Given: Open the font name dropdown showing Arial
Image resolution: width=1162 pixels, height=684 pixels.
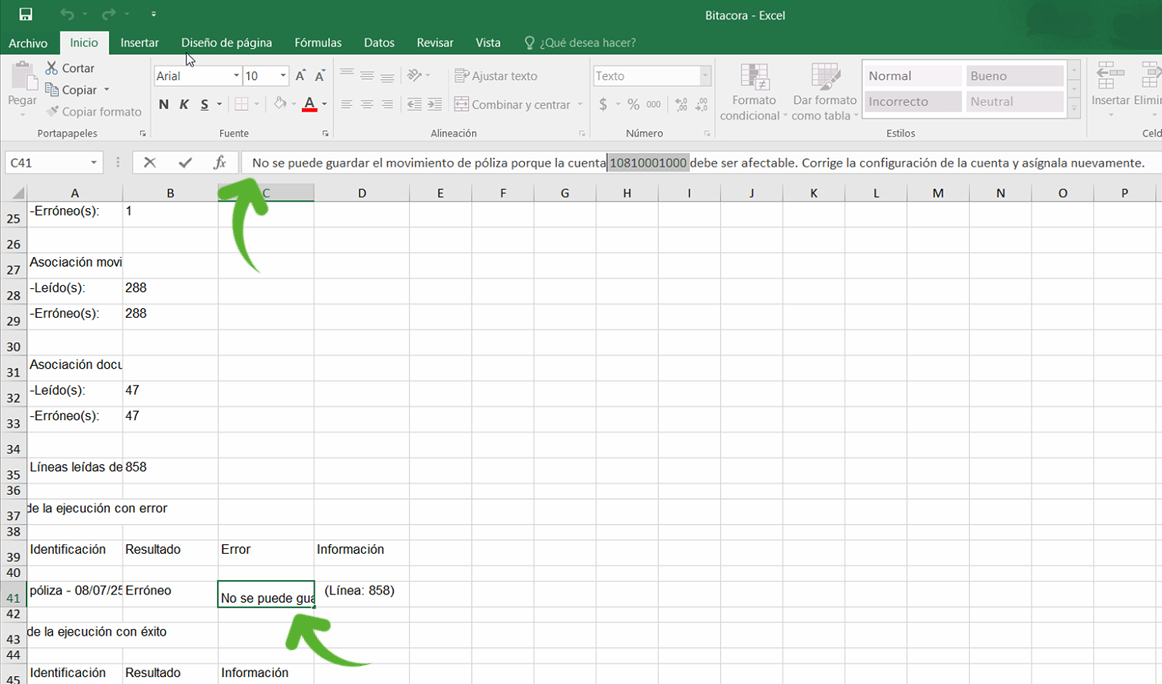Looking at the screenshot, I should (x=236, y=76).
